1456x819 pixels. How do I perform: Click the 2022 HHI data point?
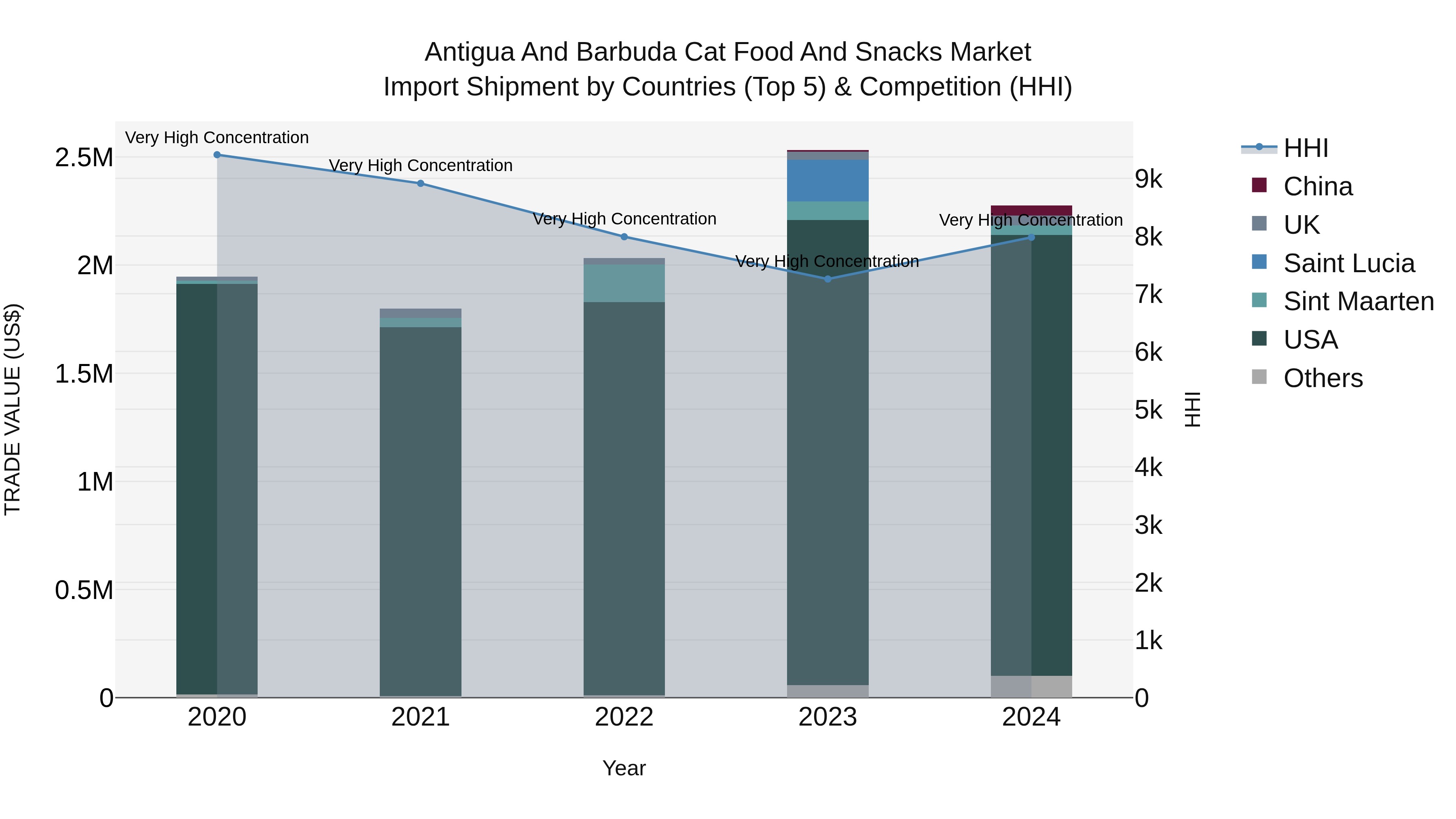coord(624,237)
